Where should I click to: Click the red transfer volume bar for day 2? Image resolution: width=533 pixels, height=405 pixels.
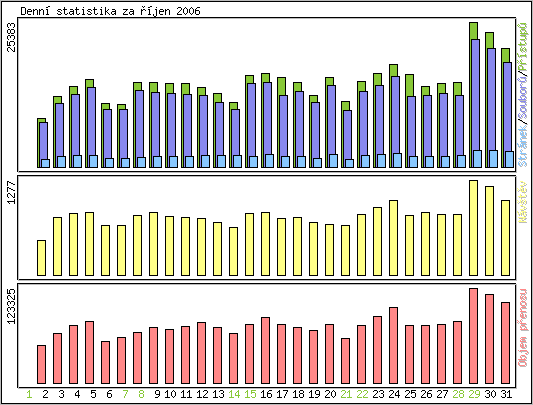pyautogui.click(x=41, y=365)
